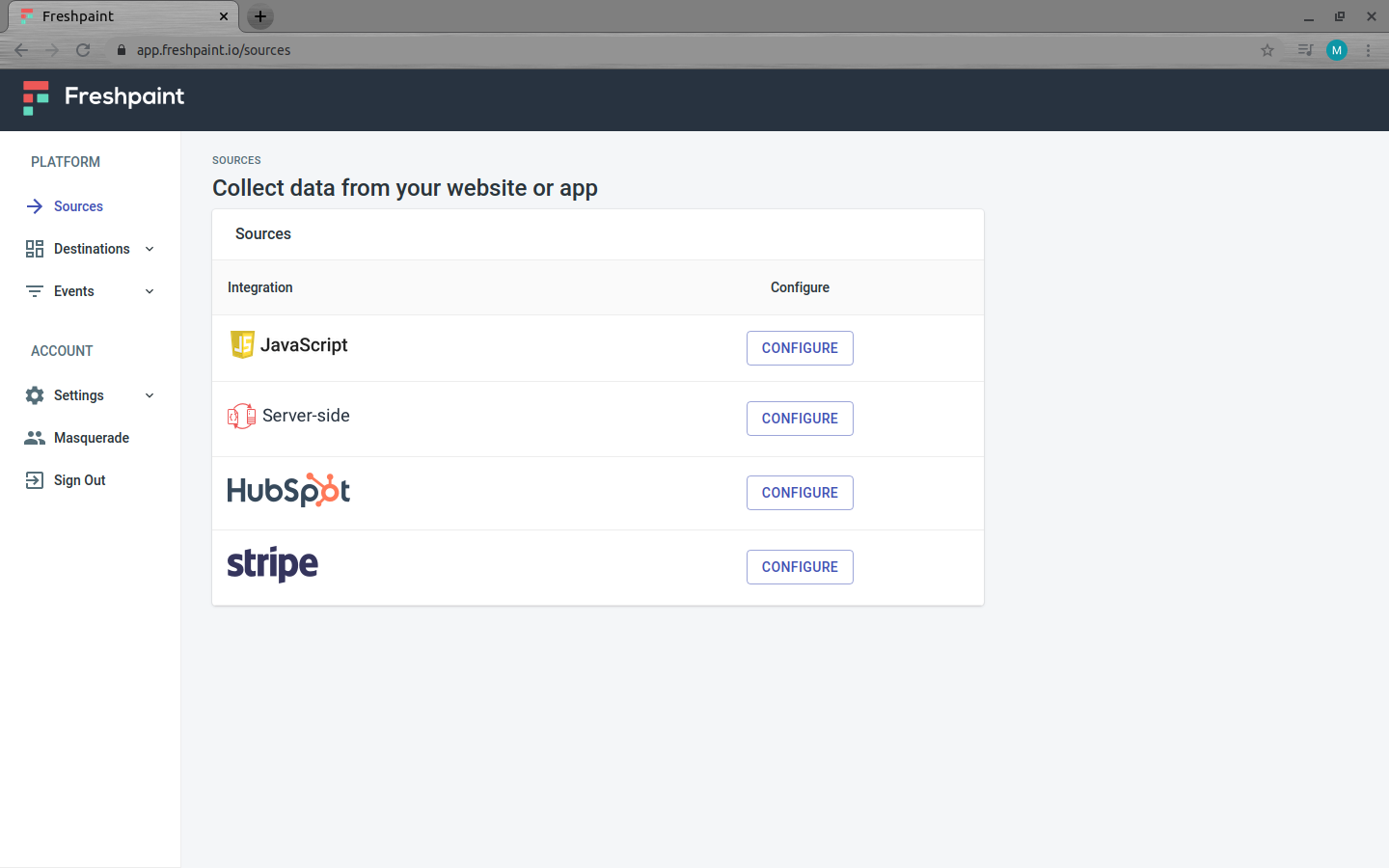Viewport: 1389px width, 868px height.
Task: Click the ACCOUNT section label
Action: tap(62, 351)
